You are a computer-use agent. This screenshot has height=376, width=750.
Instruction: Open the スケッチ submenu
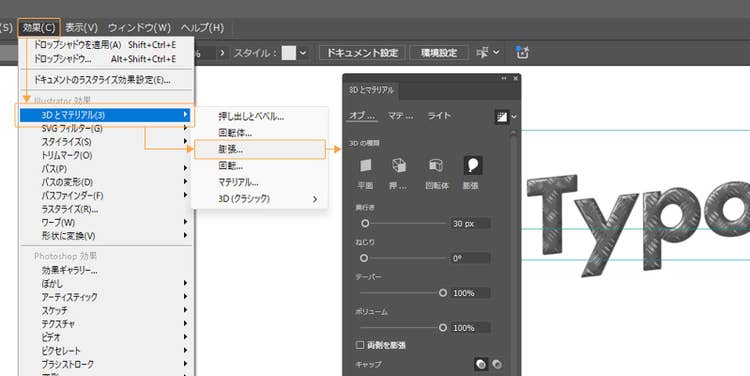point(106,310)
